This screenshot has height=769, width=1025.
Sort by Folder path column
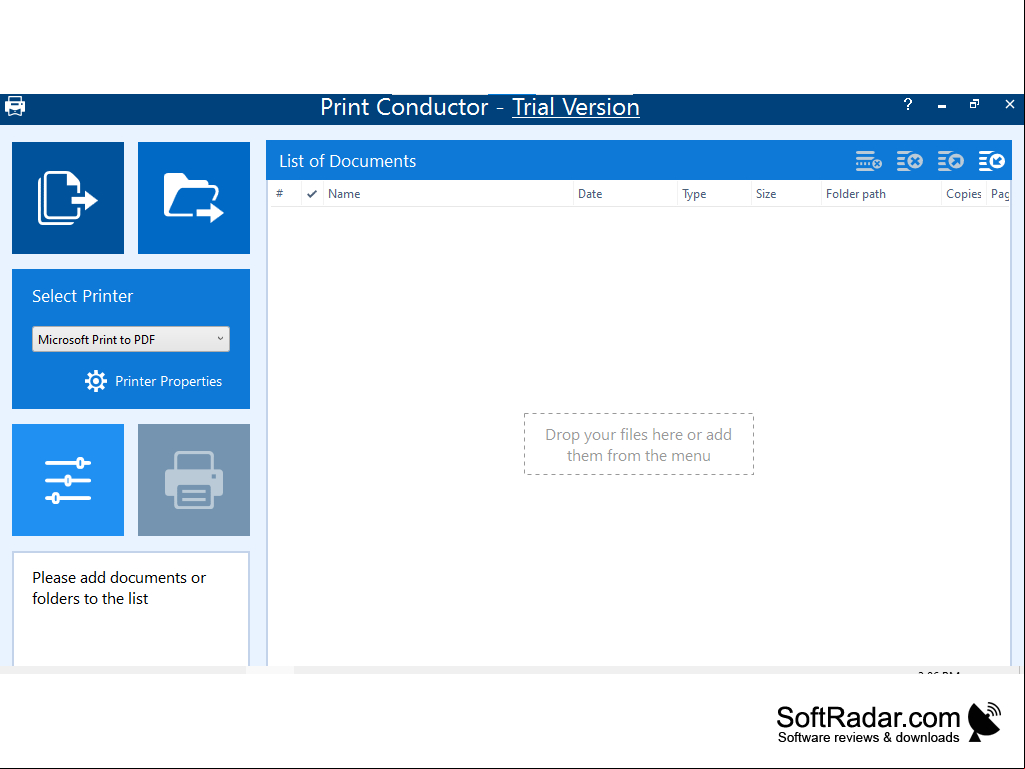pyautogui.click(x=881, y=194)
